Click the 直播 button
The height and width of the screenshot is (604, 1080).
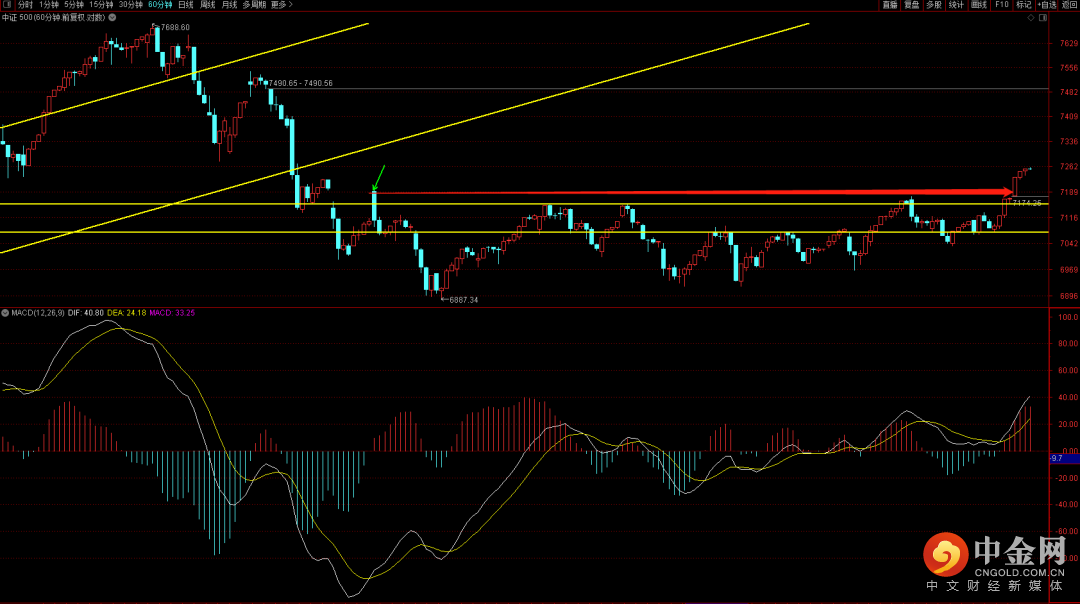point(890,5)
